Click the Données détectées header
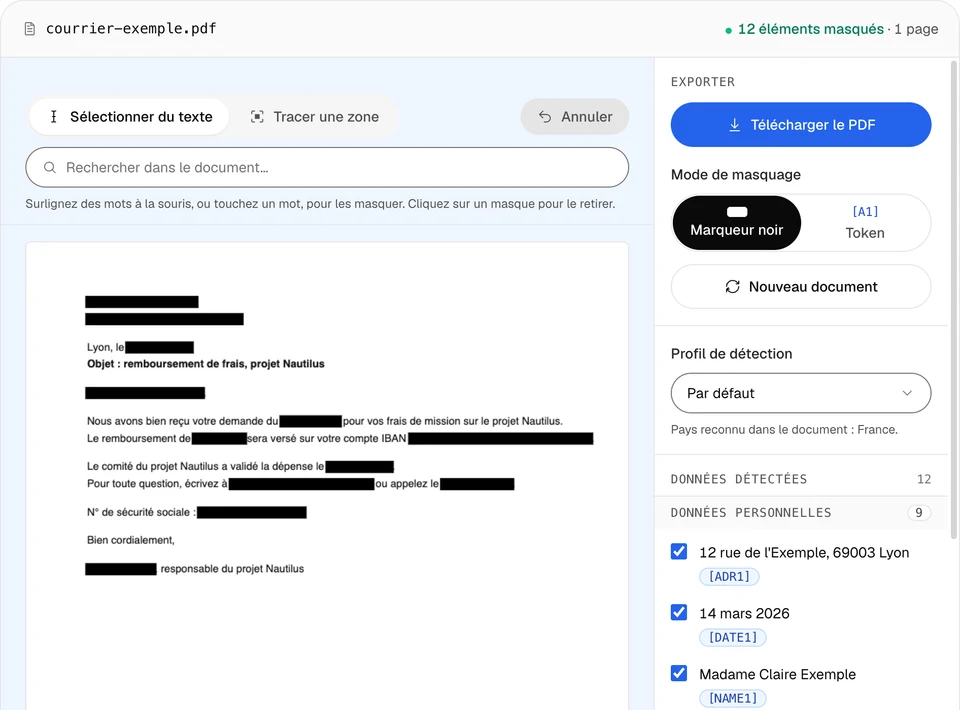The height and width of the screenshot is (710, 960). tap(739, 479)
